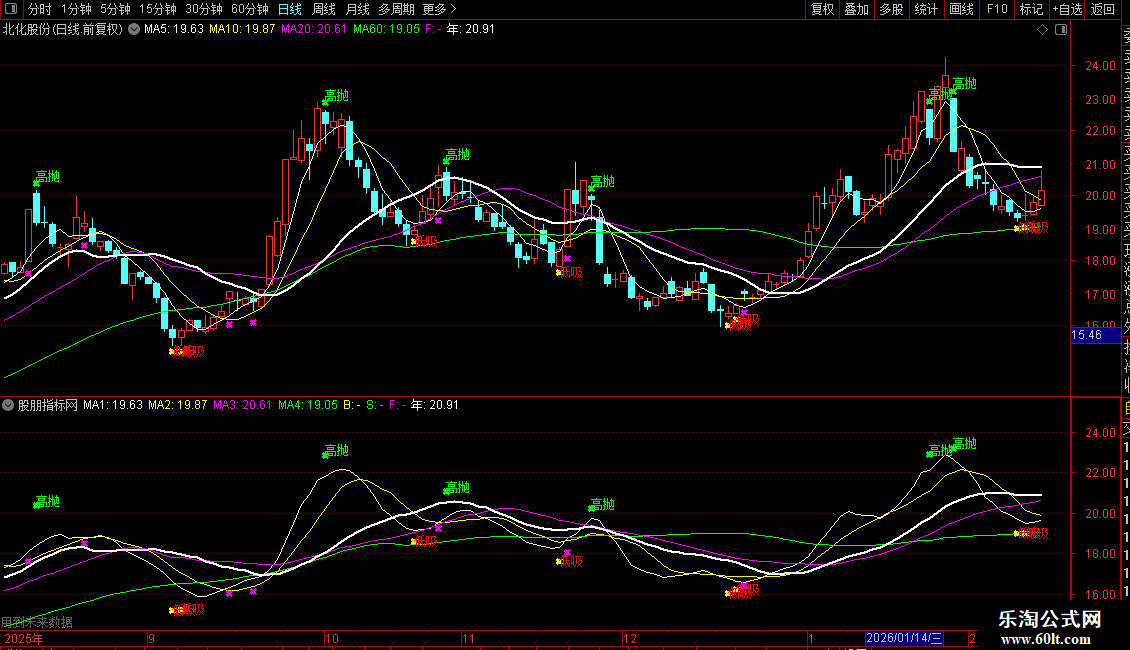1130x650 pixels.
Task: Expand the 股朋指标网 indicator dropdown arrow
Action: (9, 406)
